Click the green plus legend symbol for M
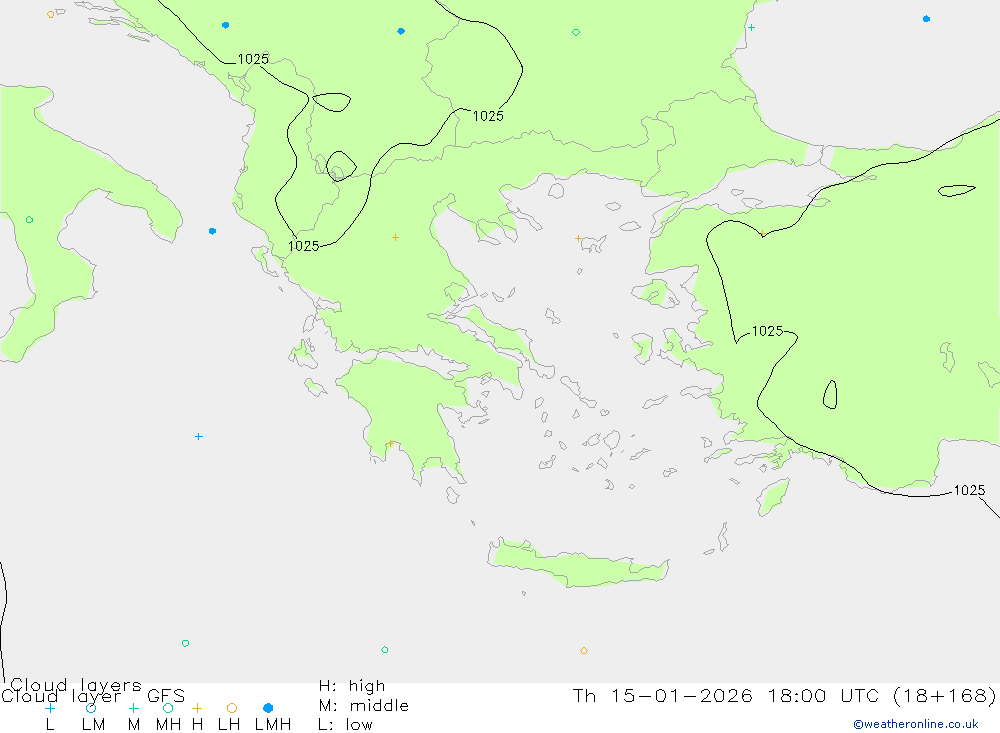1000x733 pixels. 133,708
